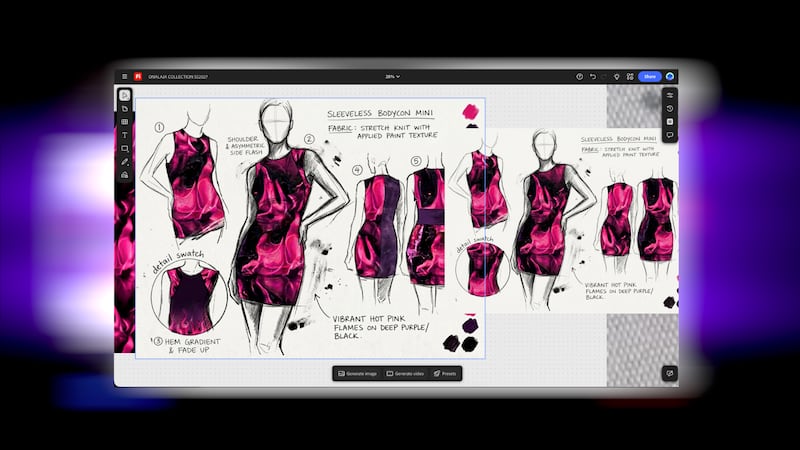Screen dimensions: 800x450
Task: Click the red Firefly Boards app logo
Action: pyautogui.click(x=138, y=77)
